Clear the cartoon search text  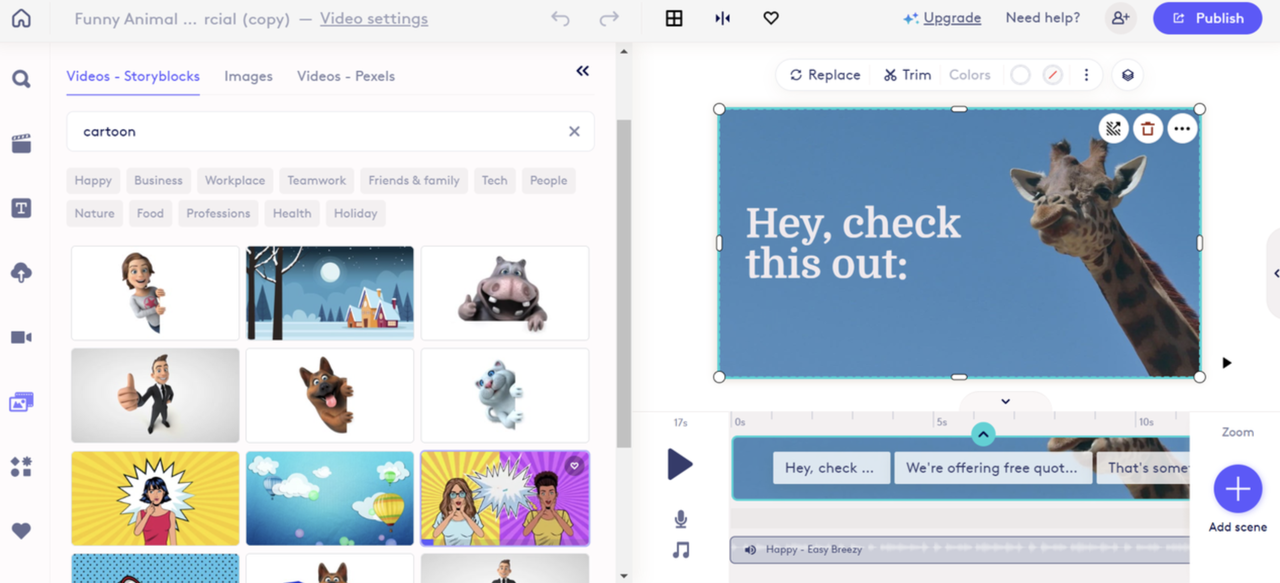point(574,131)
